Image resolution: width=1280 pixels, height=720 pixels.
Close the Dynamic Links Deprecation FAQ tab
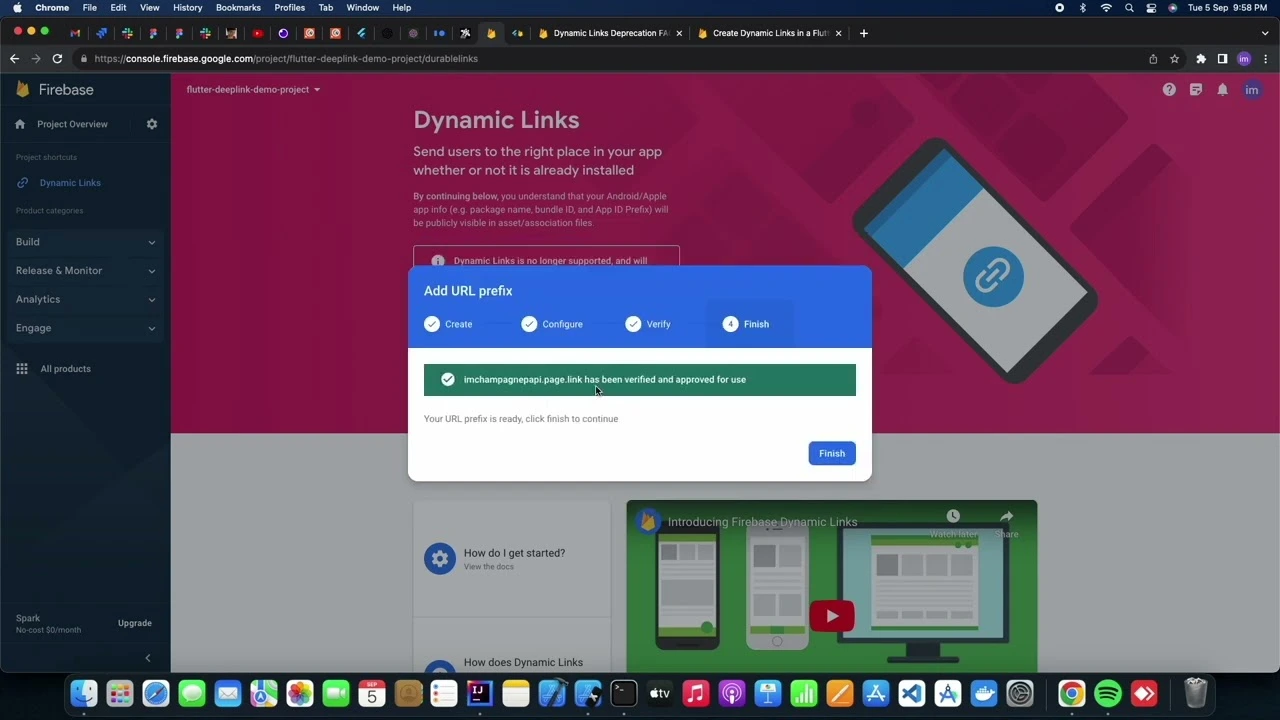coord(679,33)
